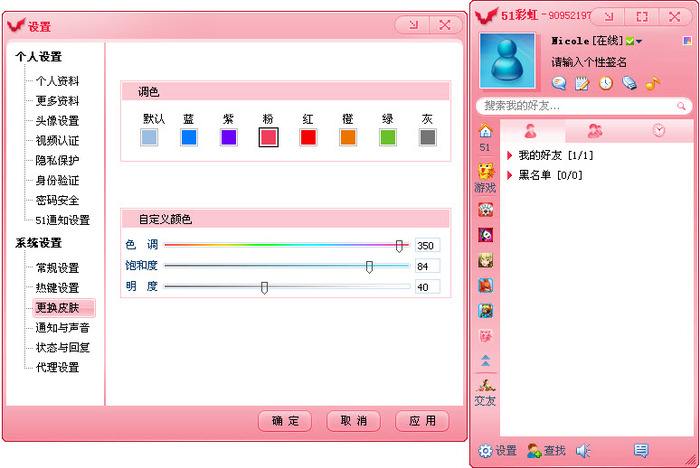The width and height of the screenshot is (700, 468).
Task: Click the saturation value field showing 84
Action: tap(428, 266)
